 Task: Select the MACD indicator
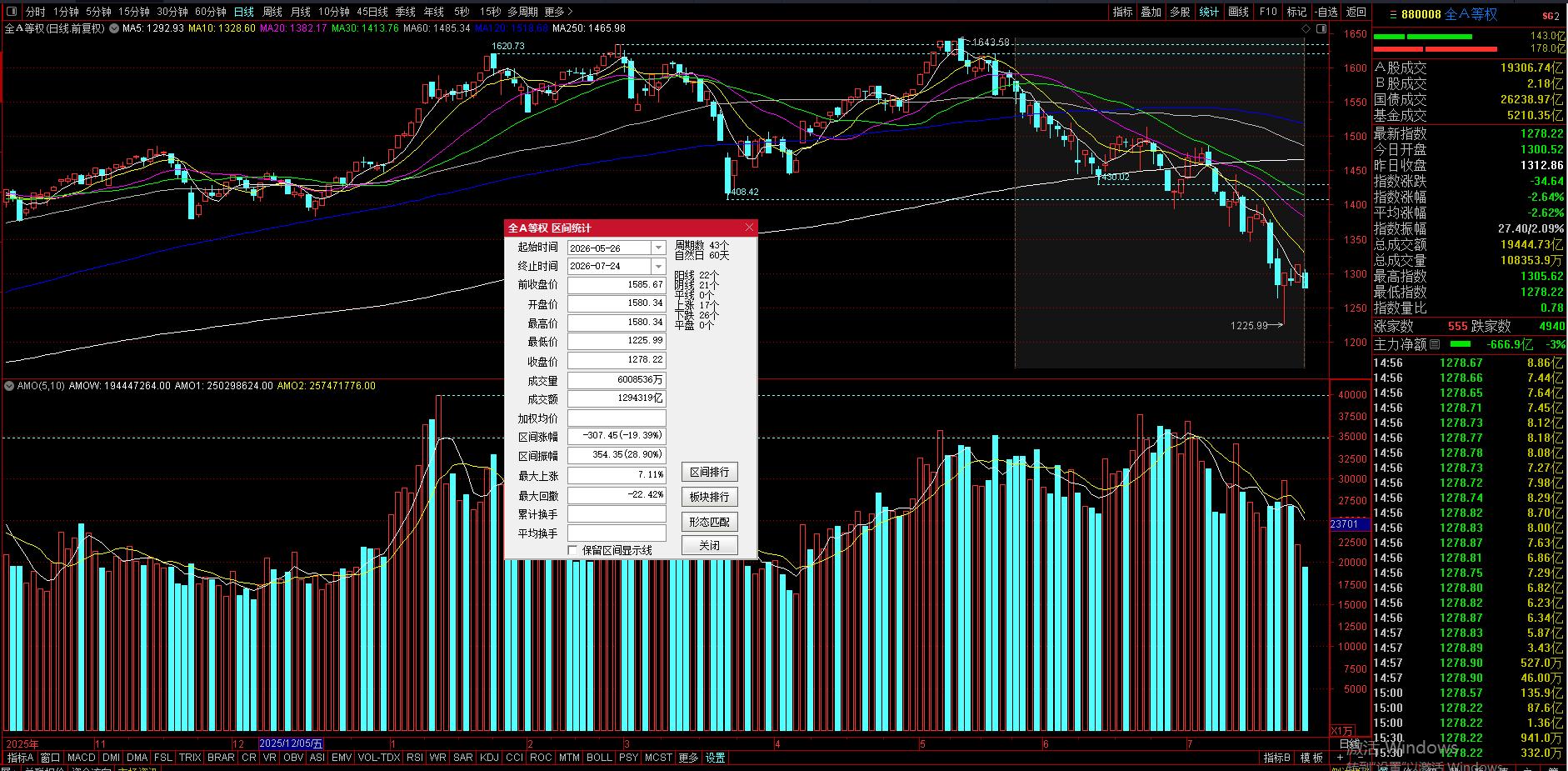(82, 758)
